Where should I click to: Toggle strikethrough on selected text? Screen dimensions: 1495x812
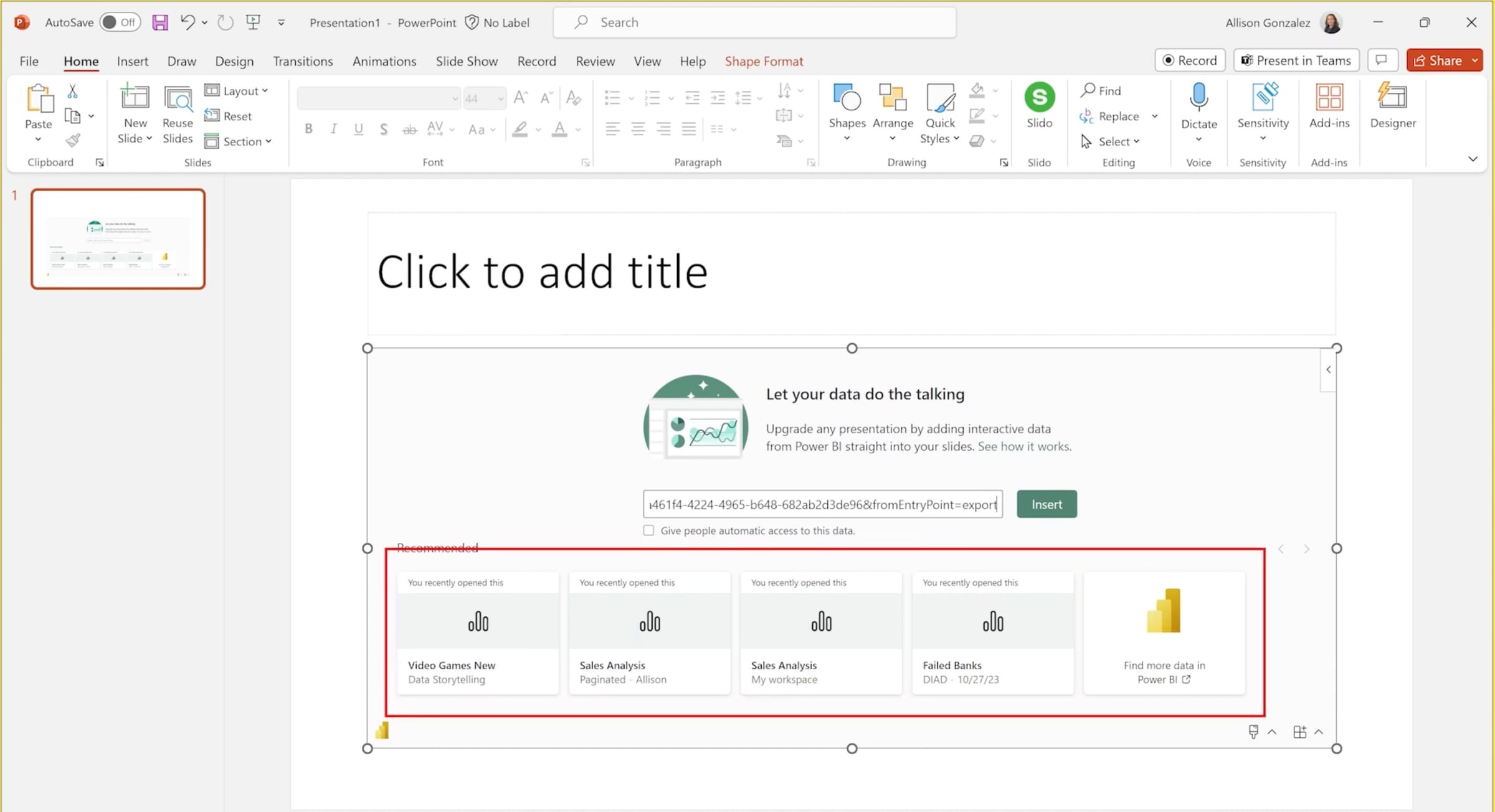pos(409,129)
